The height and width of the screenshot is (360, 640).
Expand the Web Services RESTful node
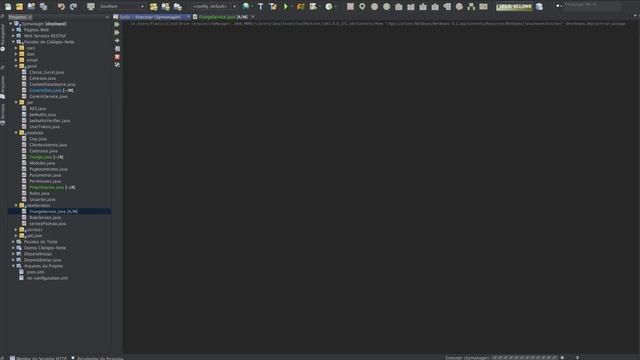pyautogui.click(x=13, y=36)
